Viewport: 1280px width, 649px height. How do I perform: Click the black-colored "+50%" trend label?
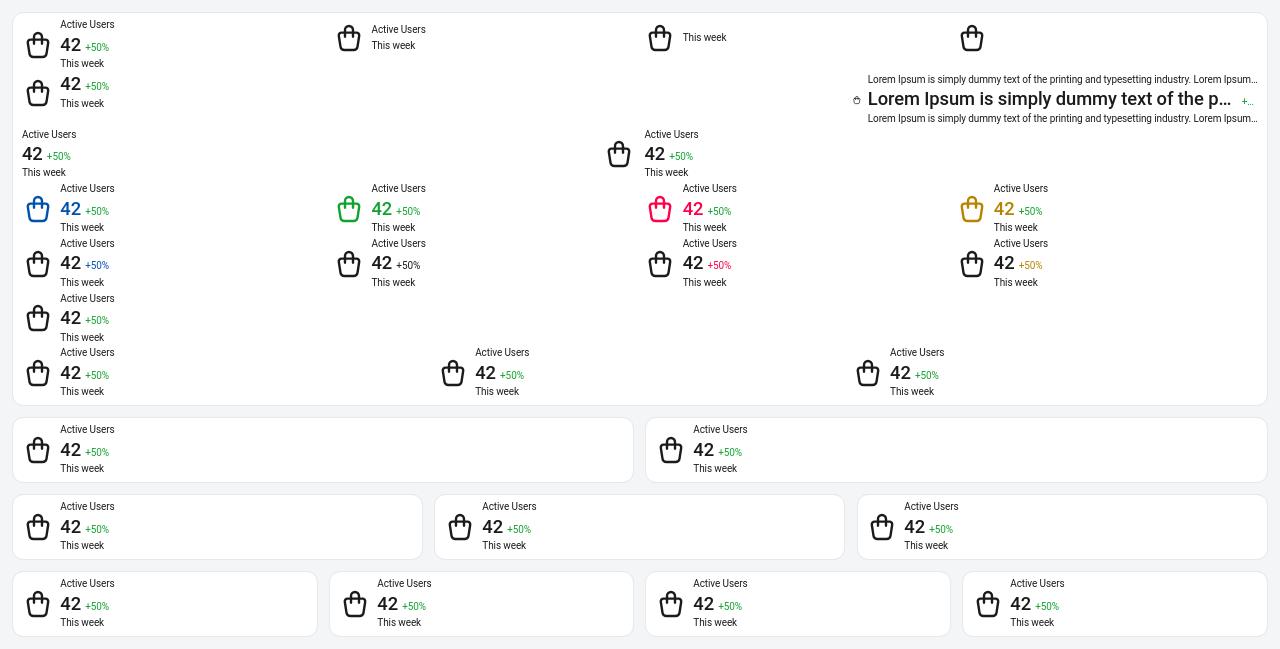coord(408,265)
